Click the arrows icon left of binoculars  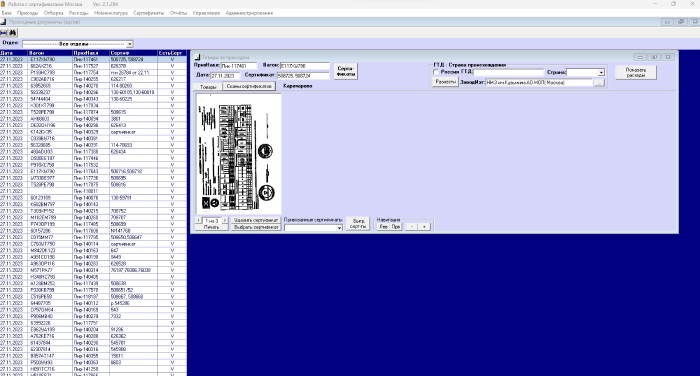pos(4,33)
